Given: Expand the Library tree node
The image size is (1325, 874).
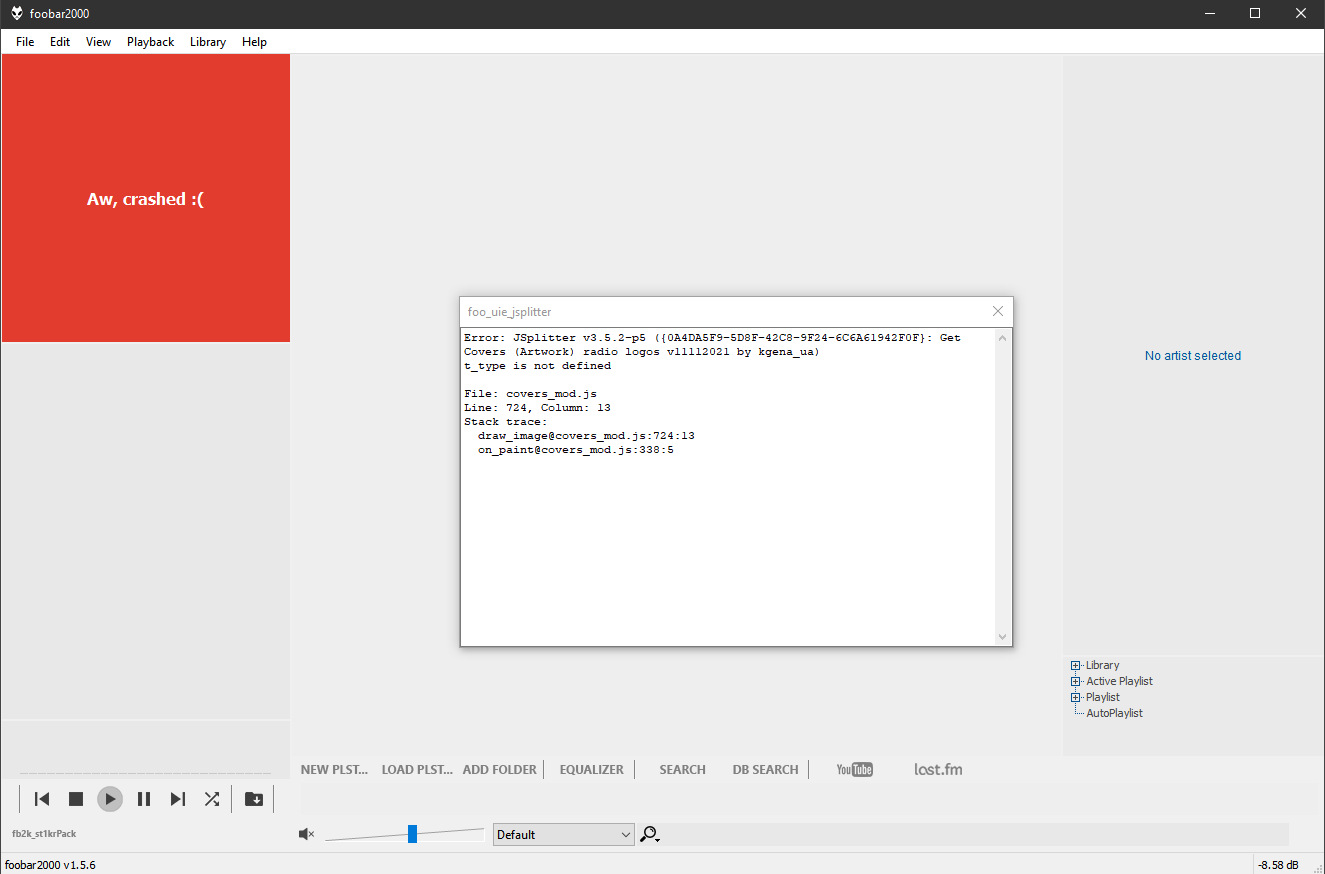Looking at the screenshot, I should 1076,666.
